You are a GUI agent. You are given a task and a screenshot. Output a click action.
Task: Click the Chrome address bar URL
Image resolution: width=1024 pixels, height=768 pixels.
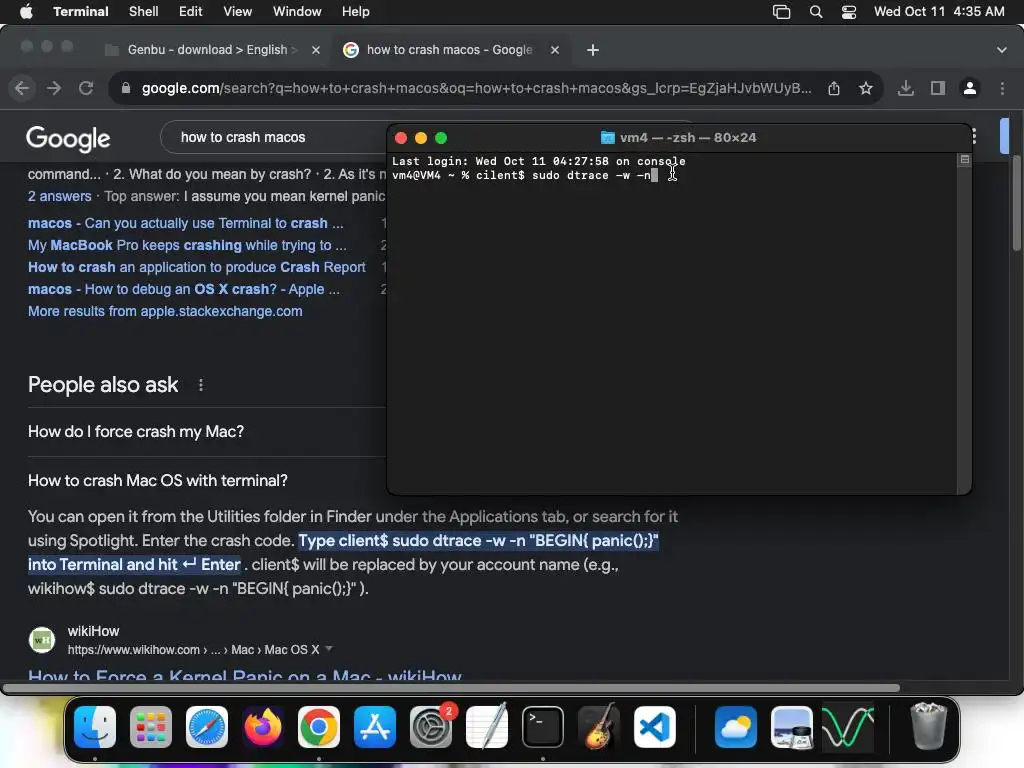[477, 88]
